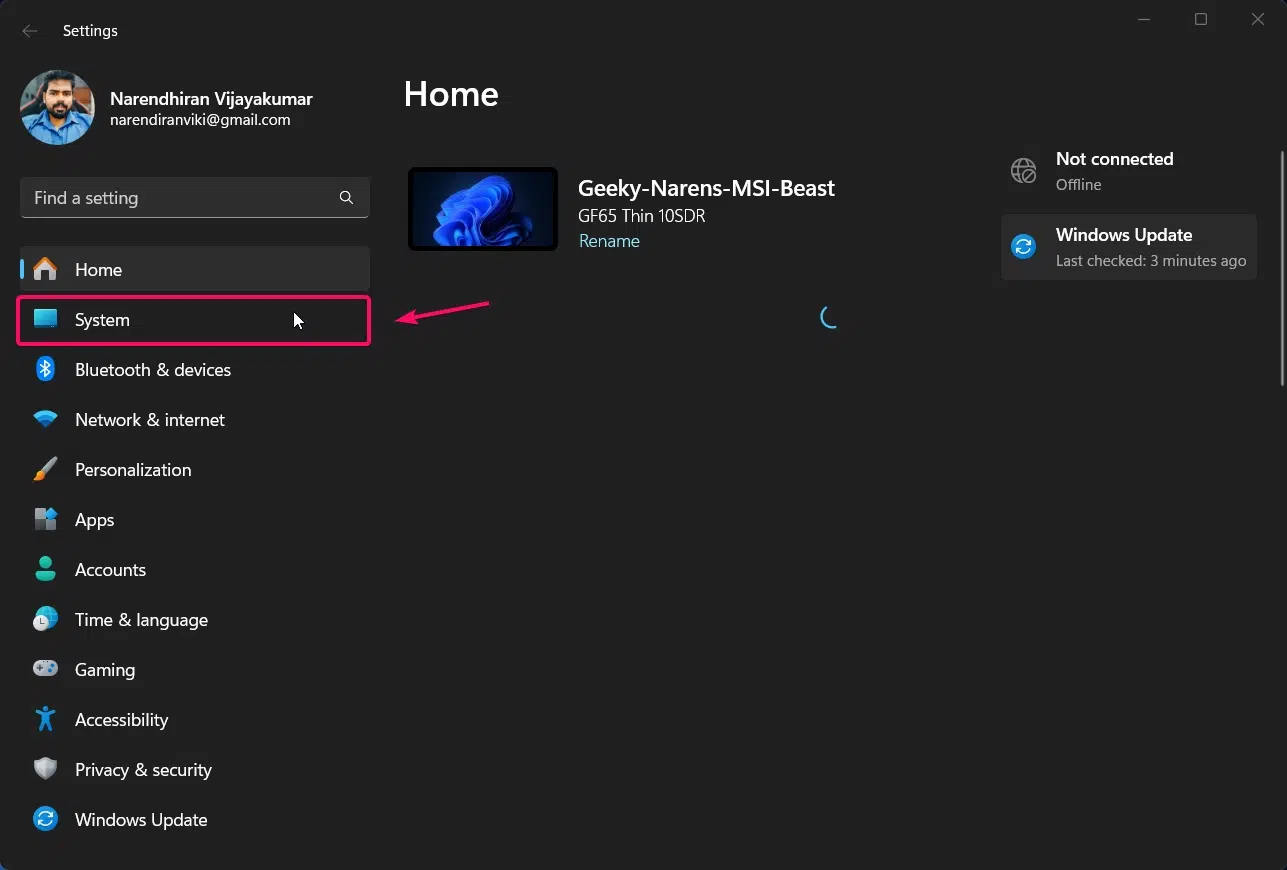The image size is (1287, 870).
Task: Click the account name Narendhiran Vijayakumar
Action: pyautogui.click(x=211, y=99)
